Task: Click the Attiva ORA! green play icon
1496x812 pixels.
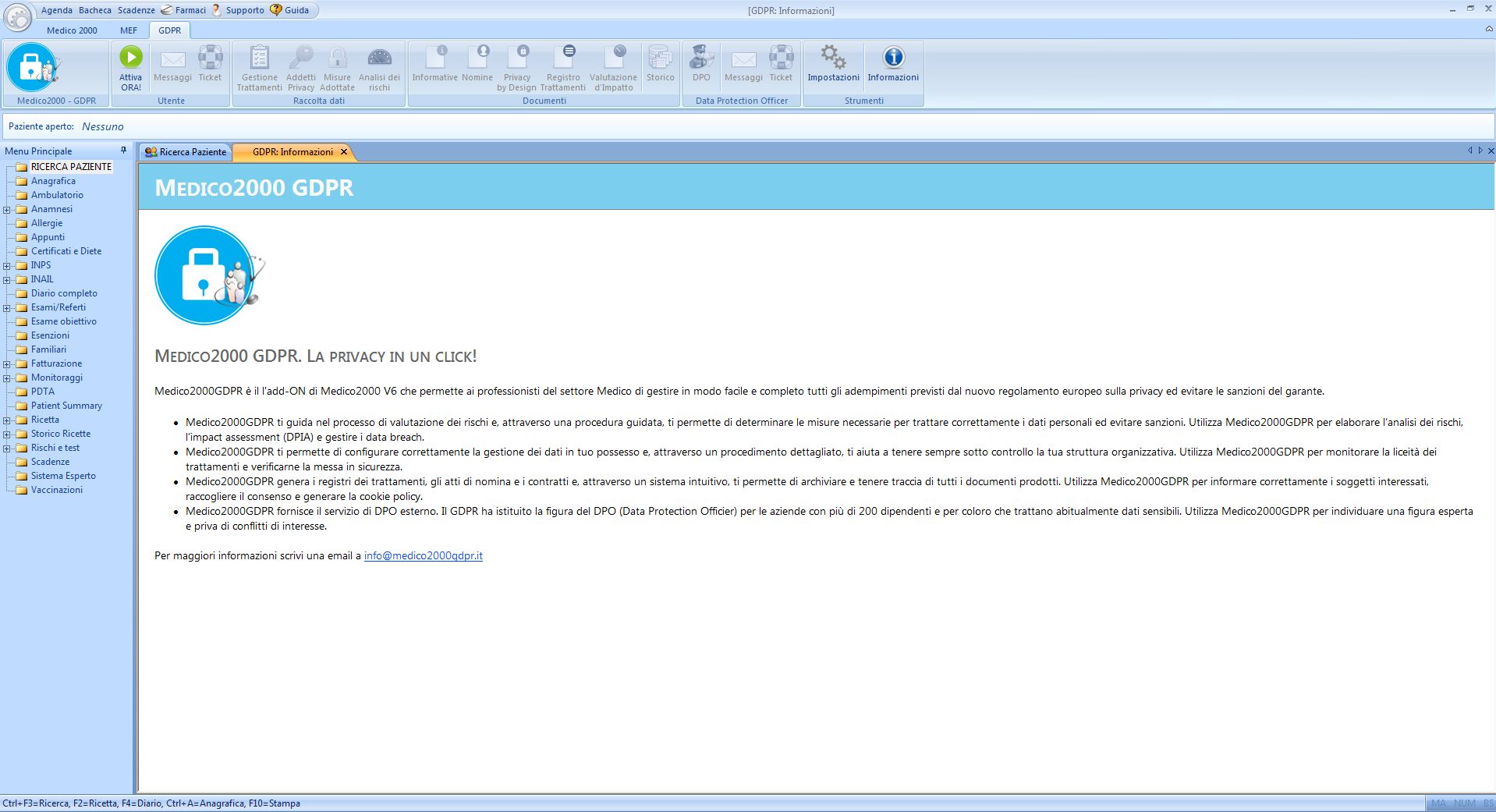Action: (131, 57)
